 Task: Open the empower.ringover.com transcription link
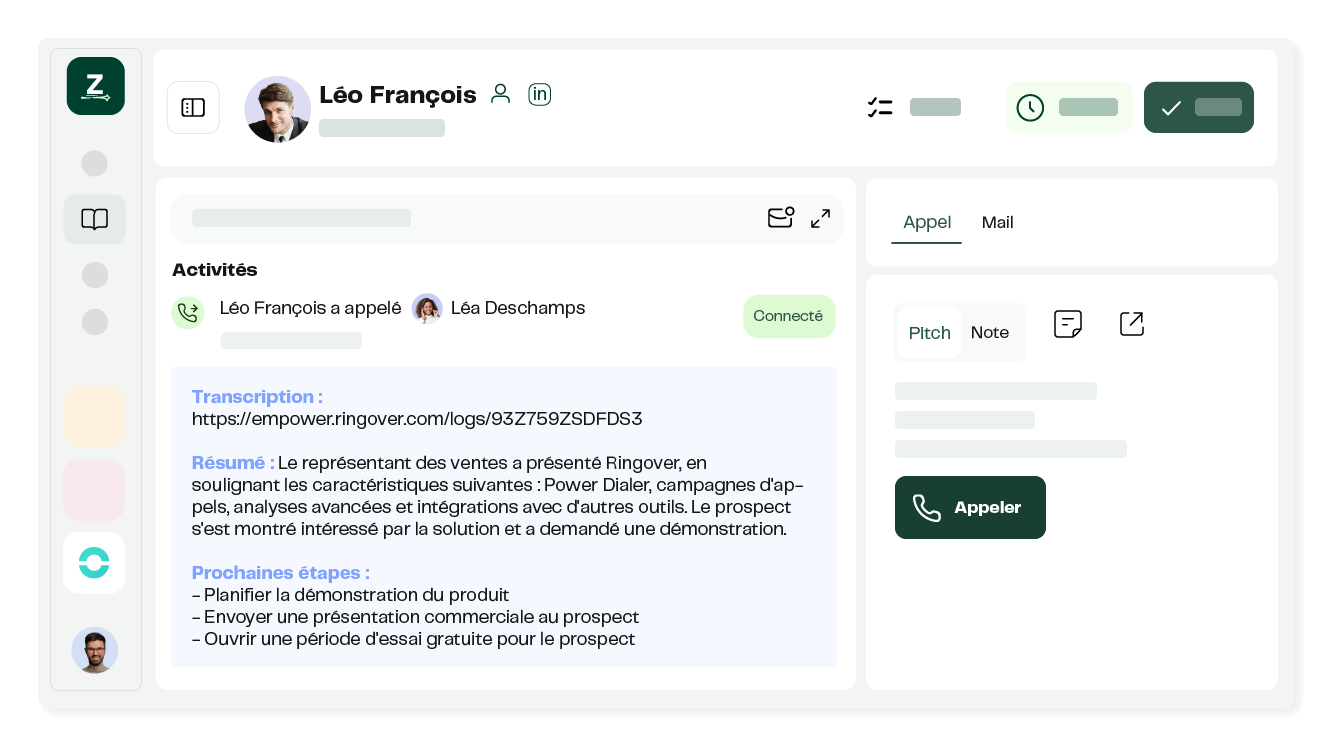click(x=416, y=418)
